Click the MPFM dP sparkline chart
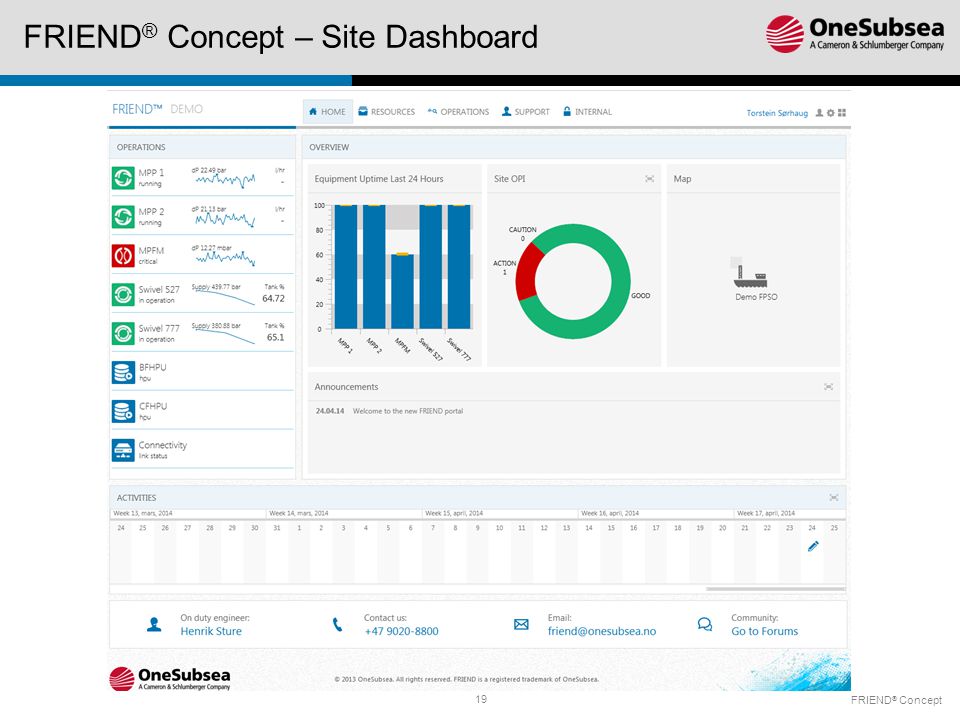Viewport: 960px width, 720px height. click(x=225, y=258)
